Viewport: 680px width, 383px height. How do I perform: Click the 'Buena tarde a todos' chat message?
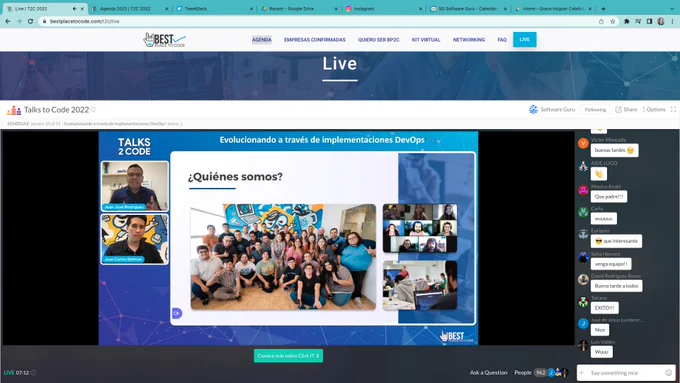[616, 286]
